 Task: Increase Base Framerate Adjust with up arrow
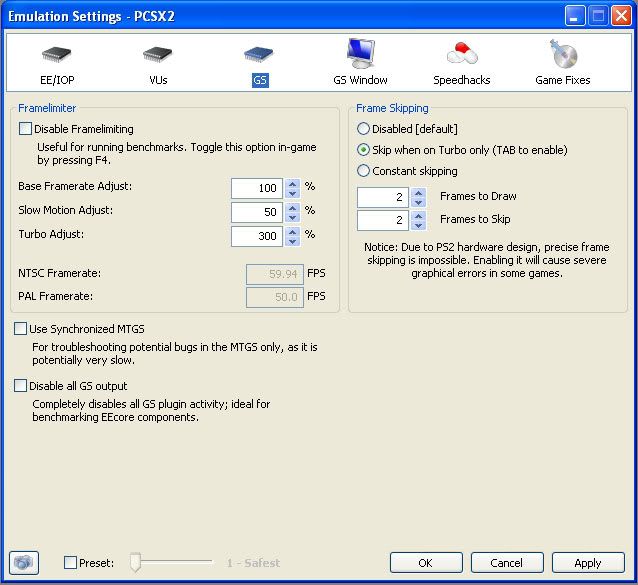[x=292, y=183]
